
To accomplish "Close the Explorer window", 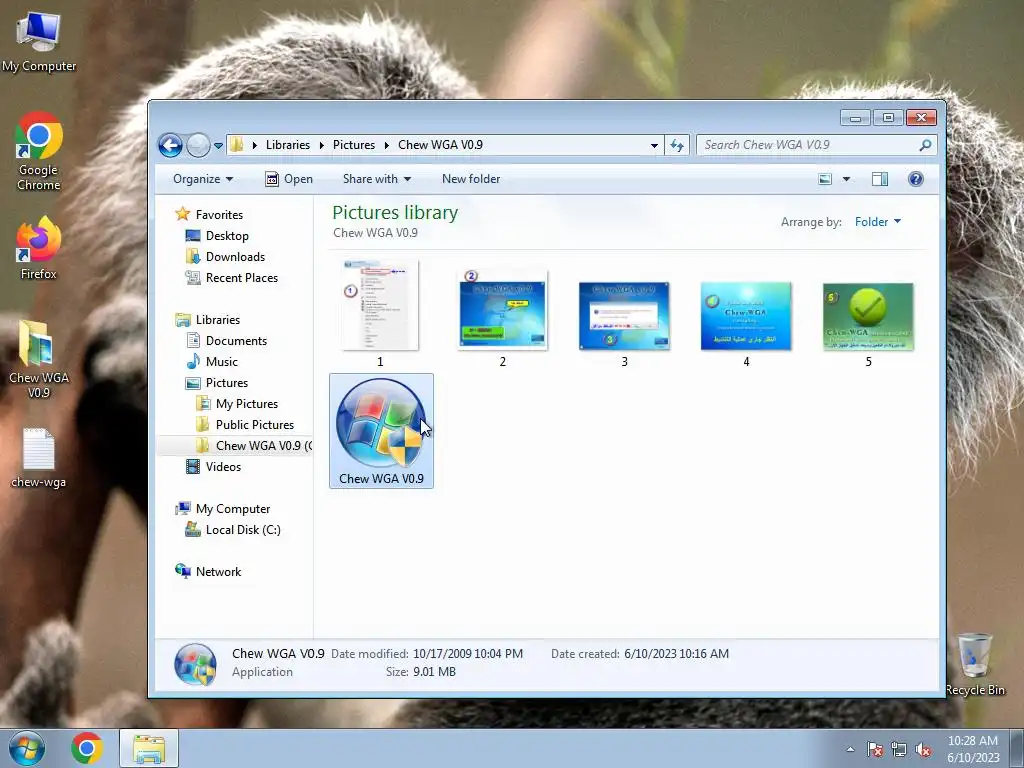I will pyautogui.click(x=921, y=118).
